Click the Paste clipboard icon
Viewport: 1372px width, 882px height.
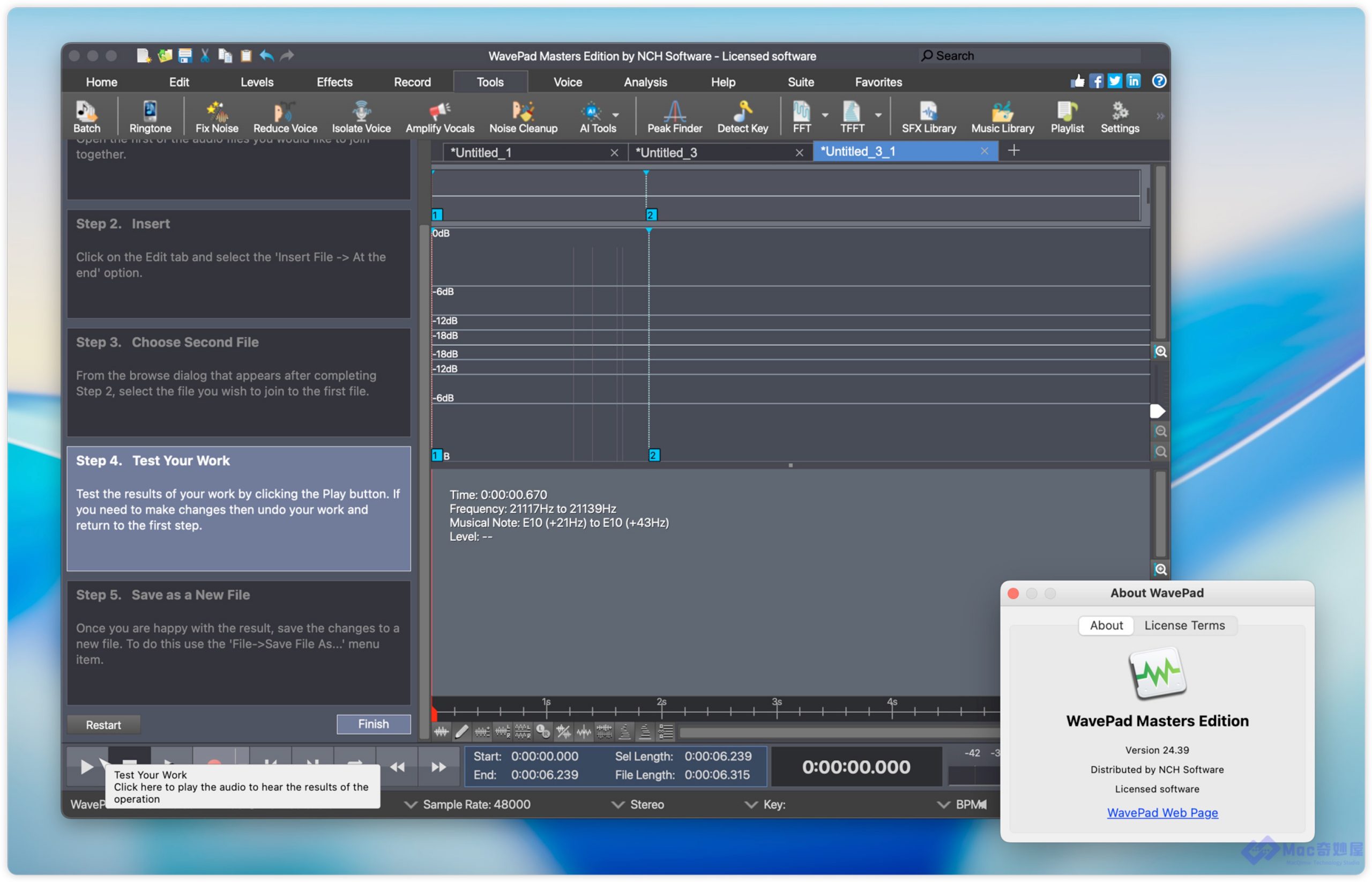click(x=245, y=56)
